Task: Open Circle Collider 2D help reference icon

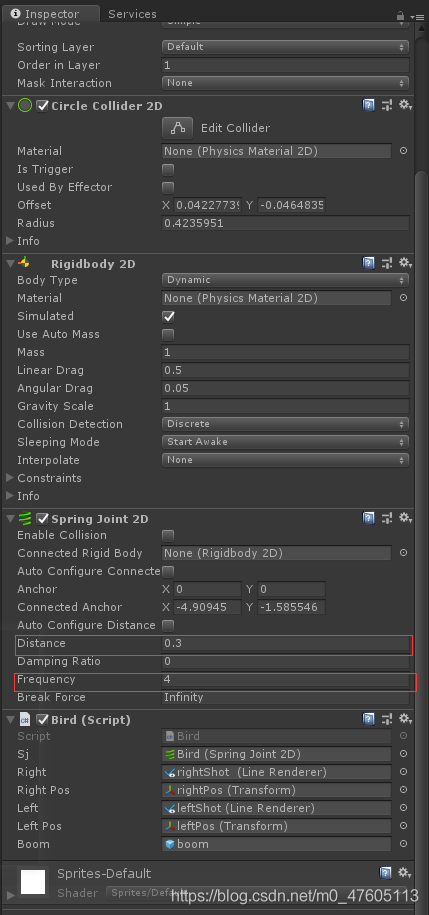Action: (x=368, y=106)
